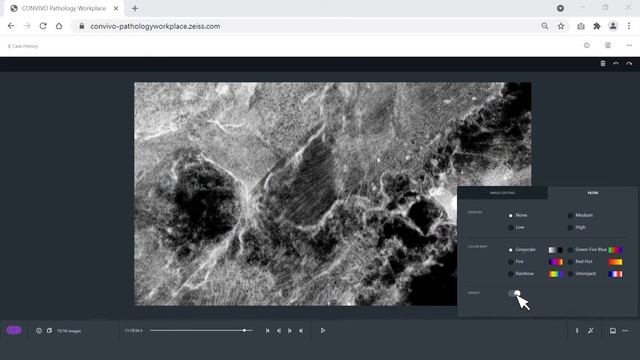Image resolution: width=640 pixels, height=360 pixels.
Task: Click the Fire gradient swatch
Action: [x=556, y=262]
